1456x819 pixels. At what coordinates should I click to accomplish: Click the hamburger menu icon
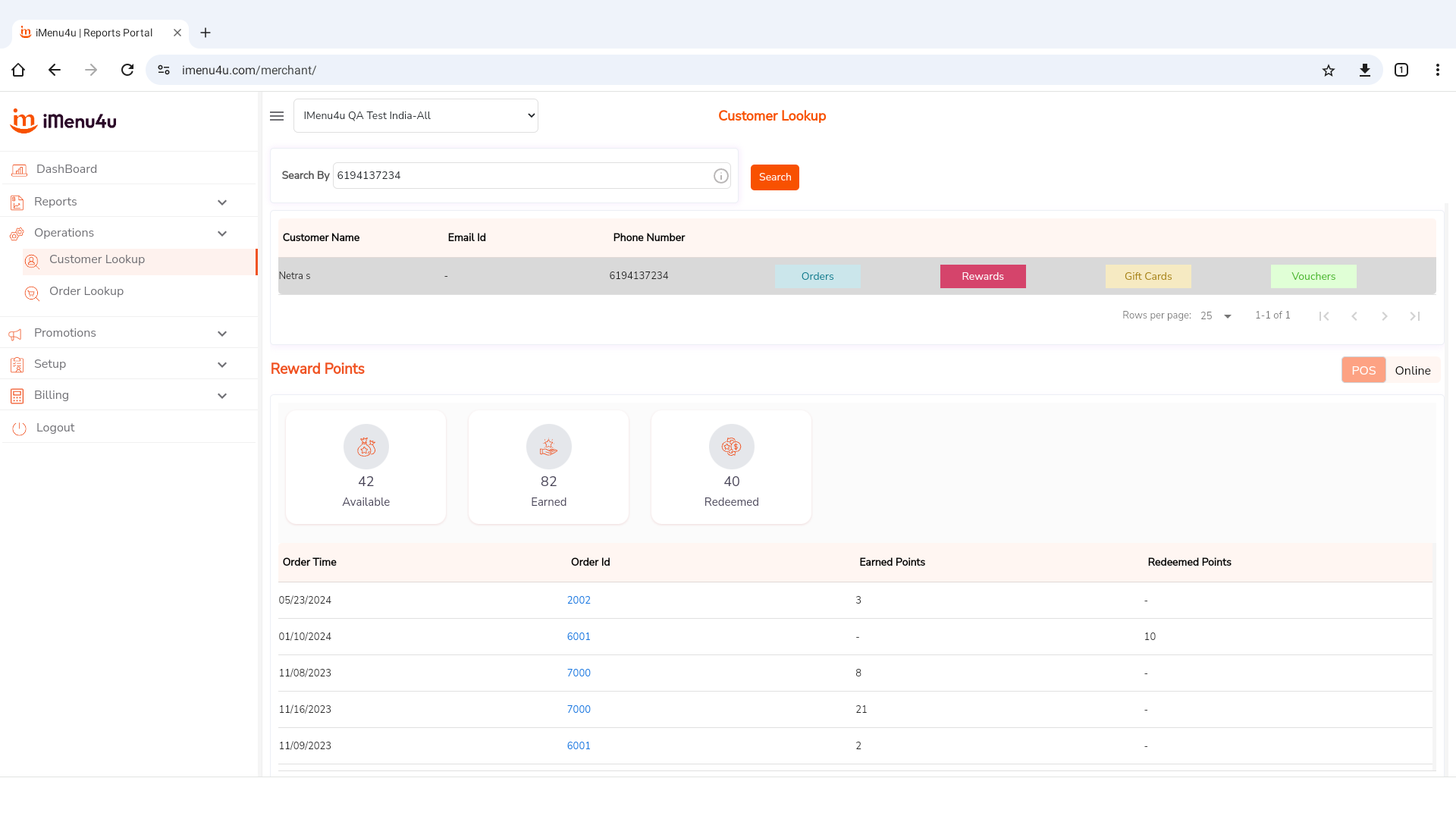[277, 116]
